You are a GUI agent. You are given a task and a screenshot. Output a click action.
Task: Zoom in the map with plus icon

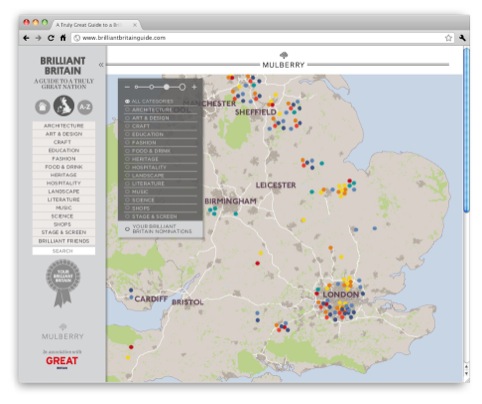[194, 87]
